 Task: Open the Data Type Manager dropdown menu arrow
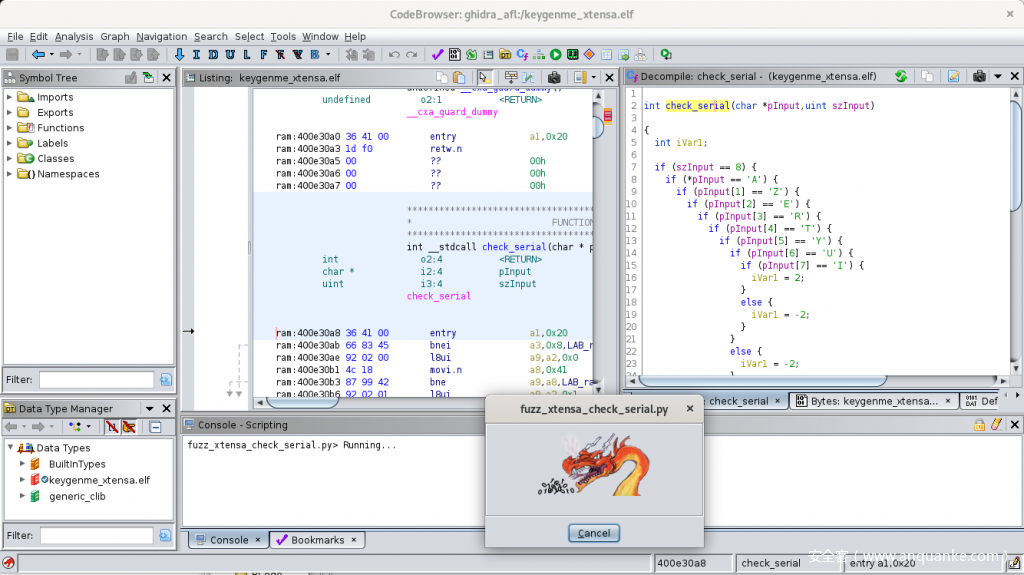[149, 409]
